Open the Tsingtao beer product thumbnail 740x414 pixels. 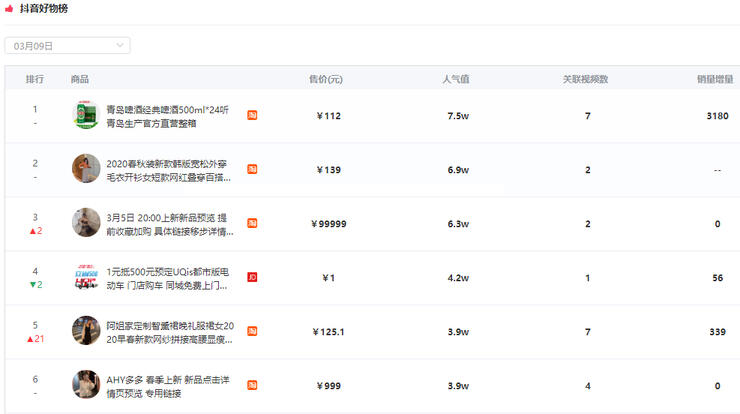tap(86, 116)
